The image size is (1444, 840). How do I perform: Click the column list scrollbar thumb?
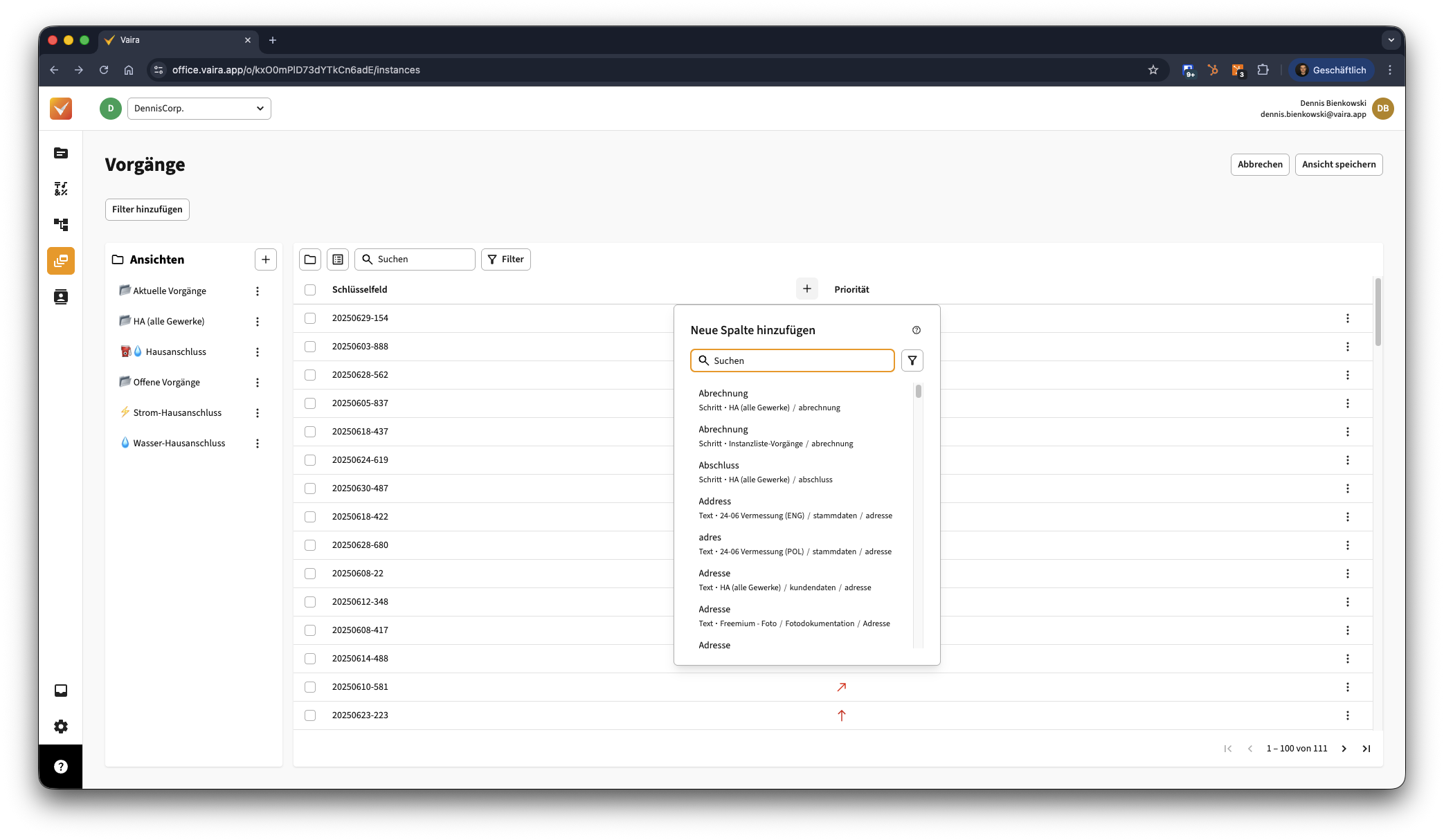pos(919,392)
